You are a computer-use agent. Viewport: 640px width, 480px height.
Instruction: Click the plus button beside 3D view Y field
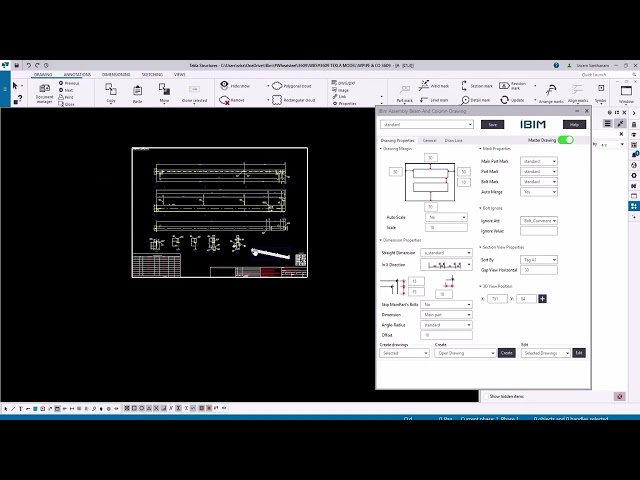542,299
